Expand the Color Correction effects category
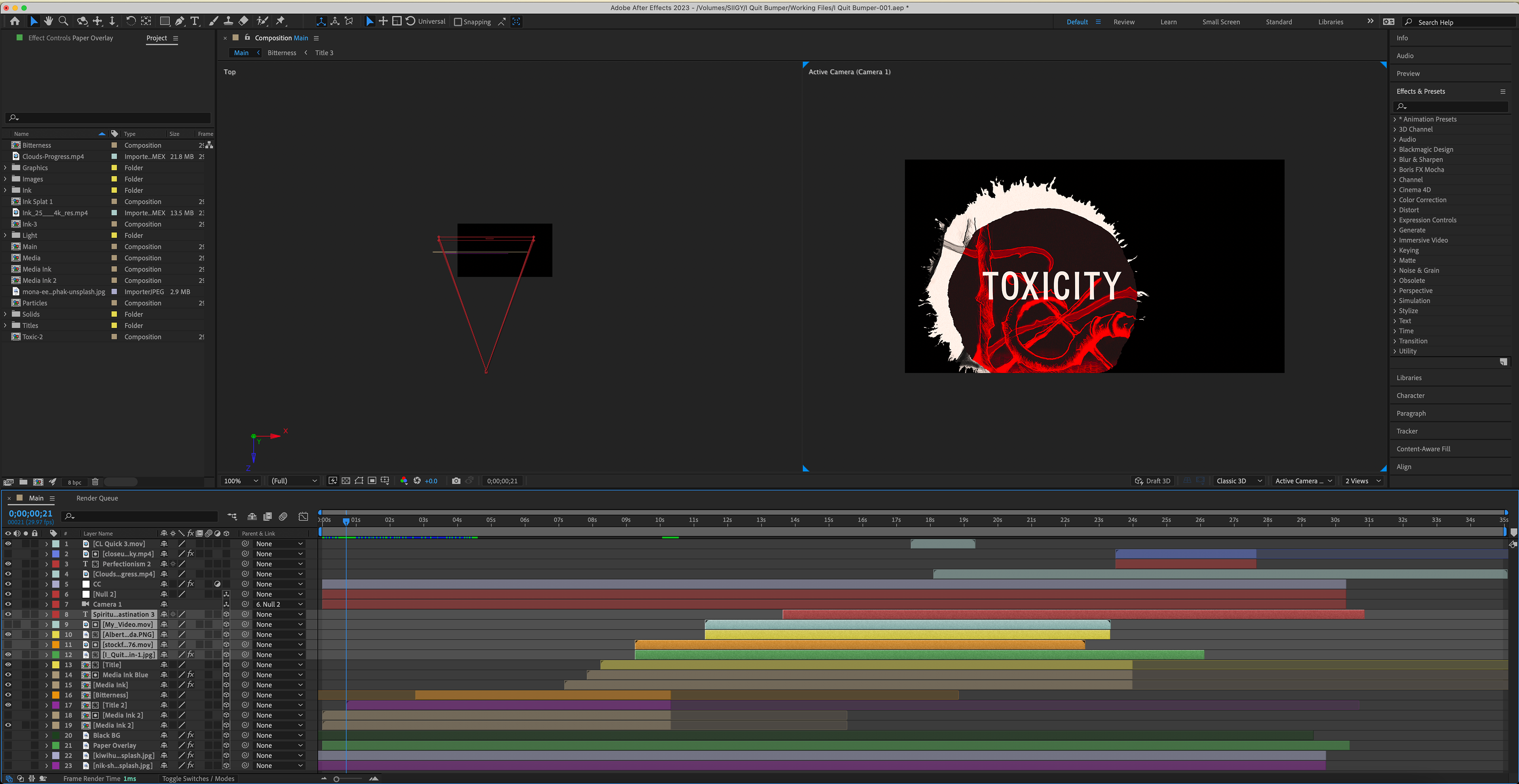 (x=1394, y=200)
